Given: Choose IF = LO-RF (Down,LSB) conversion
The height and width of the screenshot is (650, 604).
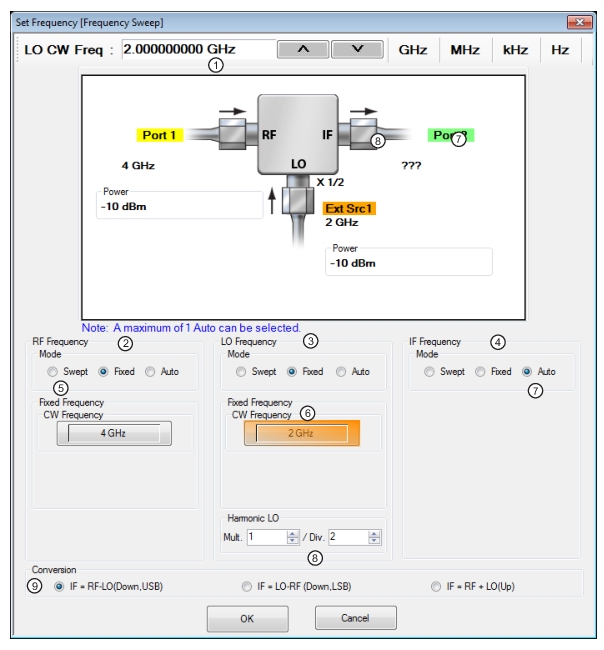Looking at the screenshot, I should [x=245, y=585].
